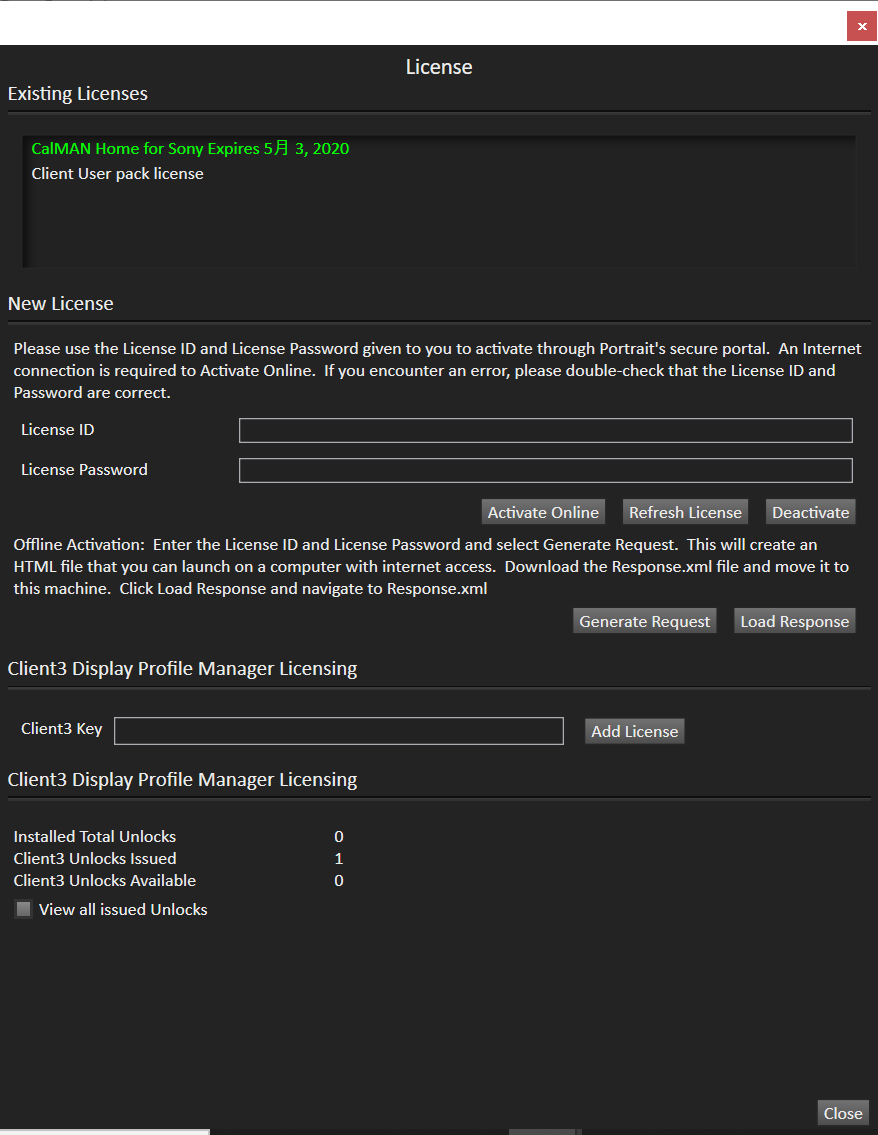Click the License Password label
Screen dimensions: 878x1135
pyautogui.click(x=84, y=470)
